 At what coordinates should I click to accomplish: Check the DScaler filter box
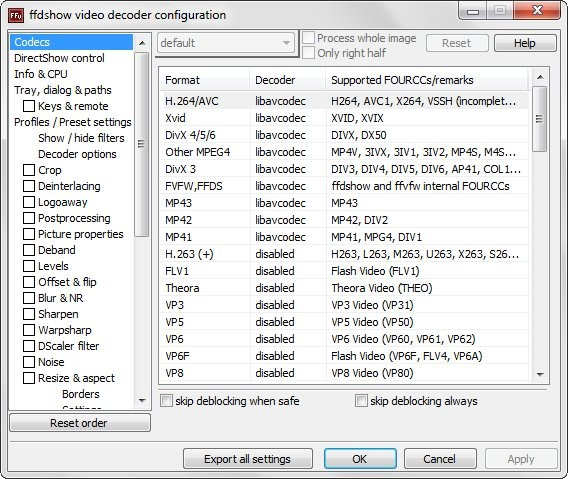coord(29,346)
